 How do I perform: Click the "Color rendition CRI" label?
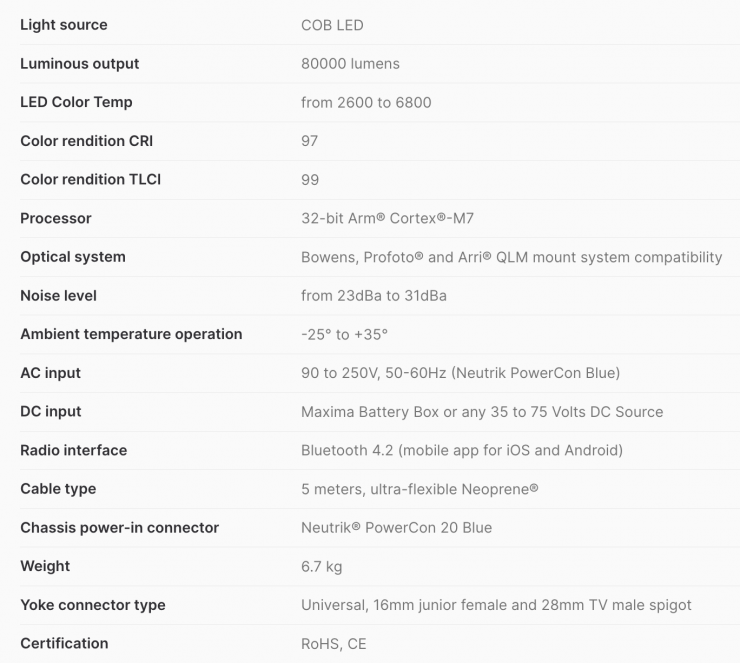[87, 141]
